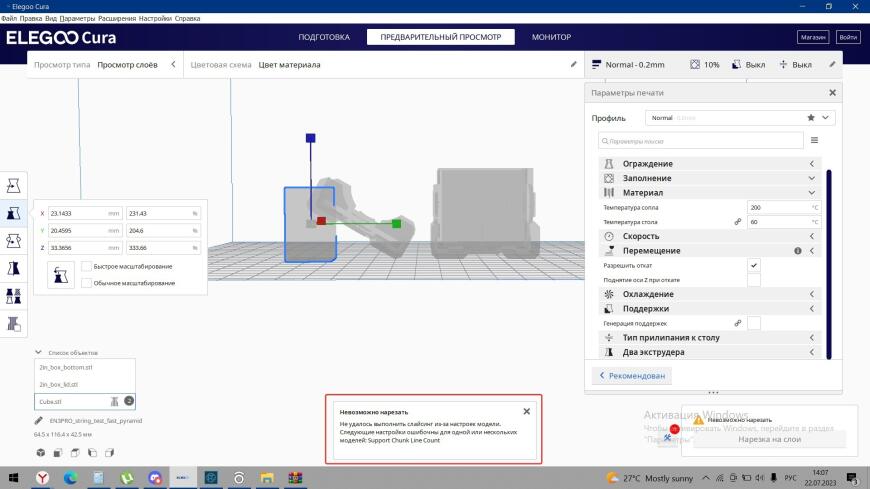Select the Mirror tool in left toolbar

click(x=13, y=269)
